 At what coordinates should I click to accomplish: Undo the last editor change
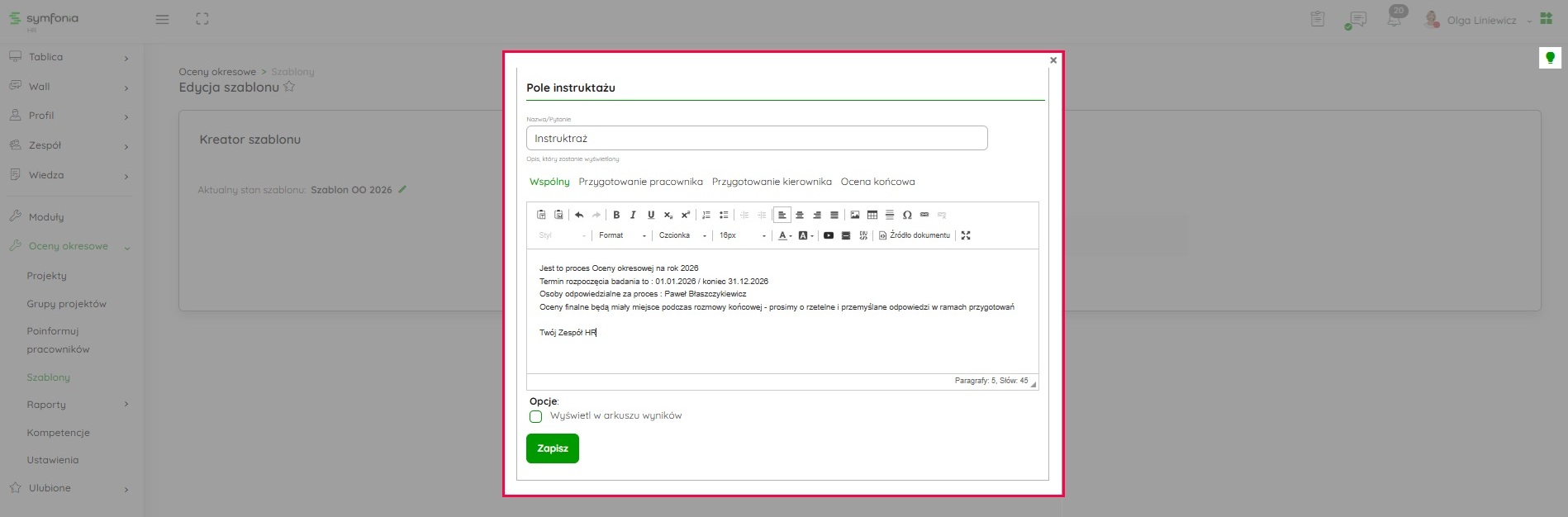579,215
